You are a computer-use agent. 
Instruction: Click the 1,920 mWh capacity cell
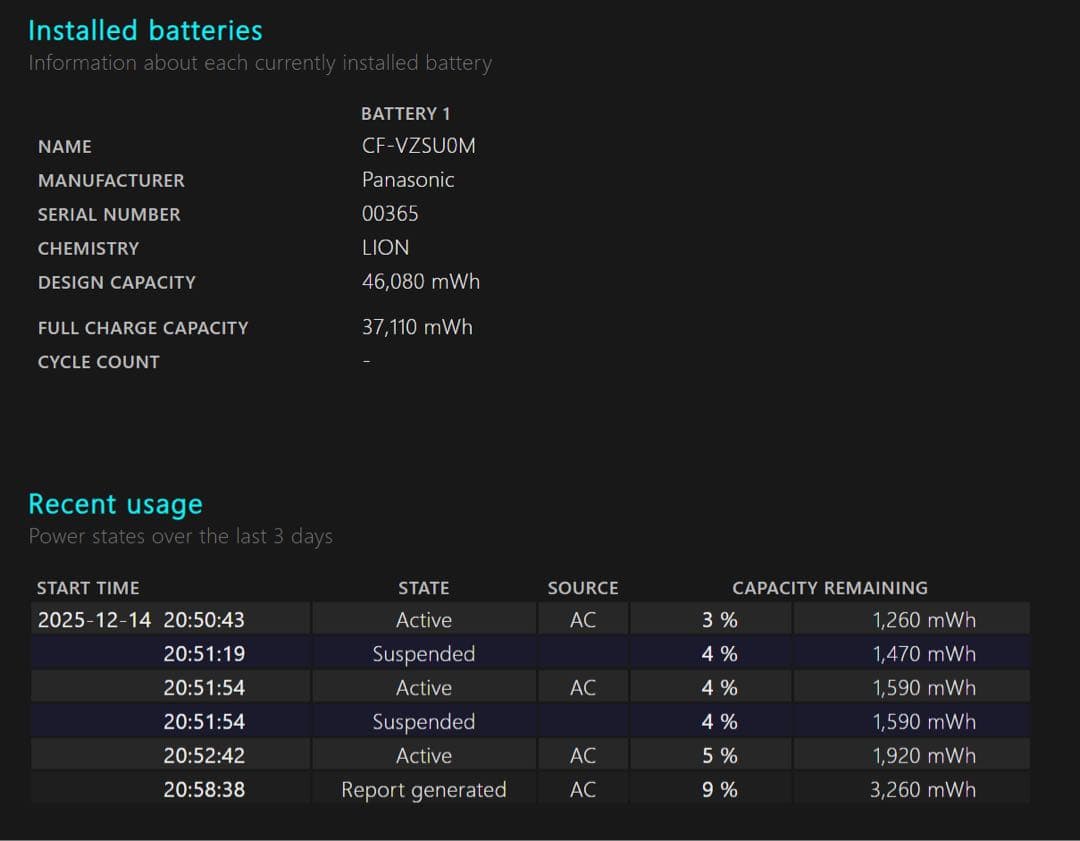click(x=922, y=756)
